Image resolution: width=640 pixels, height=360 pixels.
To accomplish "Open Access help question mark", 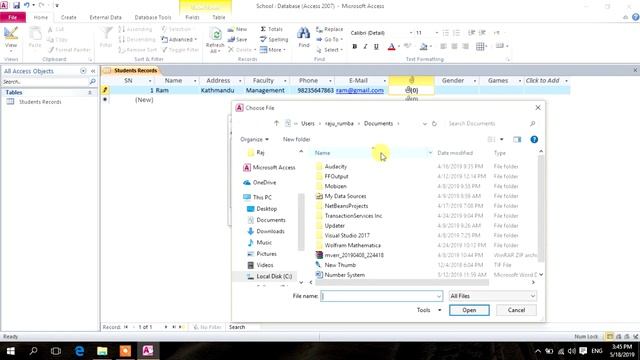I will point(636,17).
